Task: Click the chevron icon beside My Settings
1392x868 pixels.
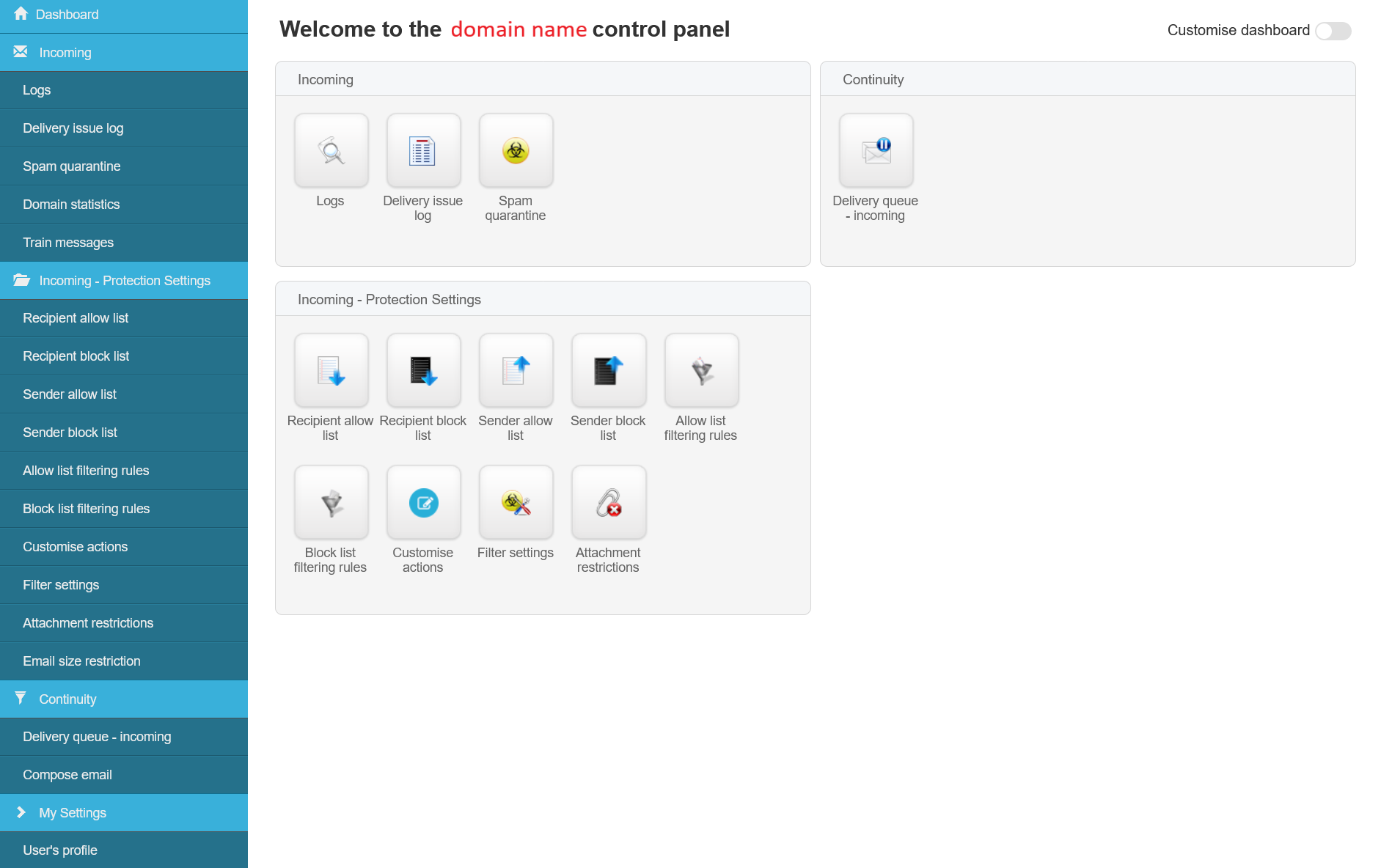Action: [x=21, y=812]
